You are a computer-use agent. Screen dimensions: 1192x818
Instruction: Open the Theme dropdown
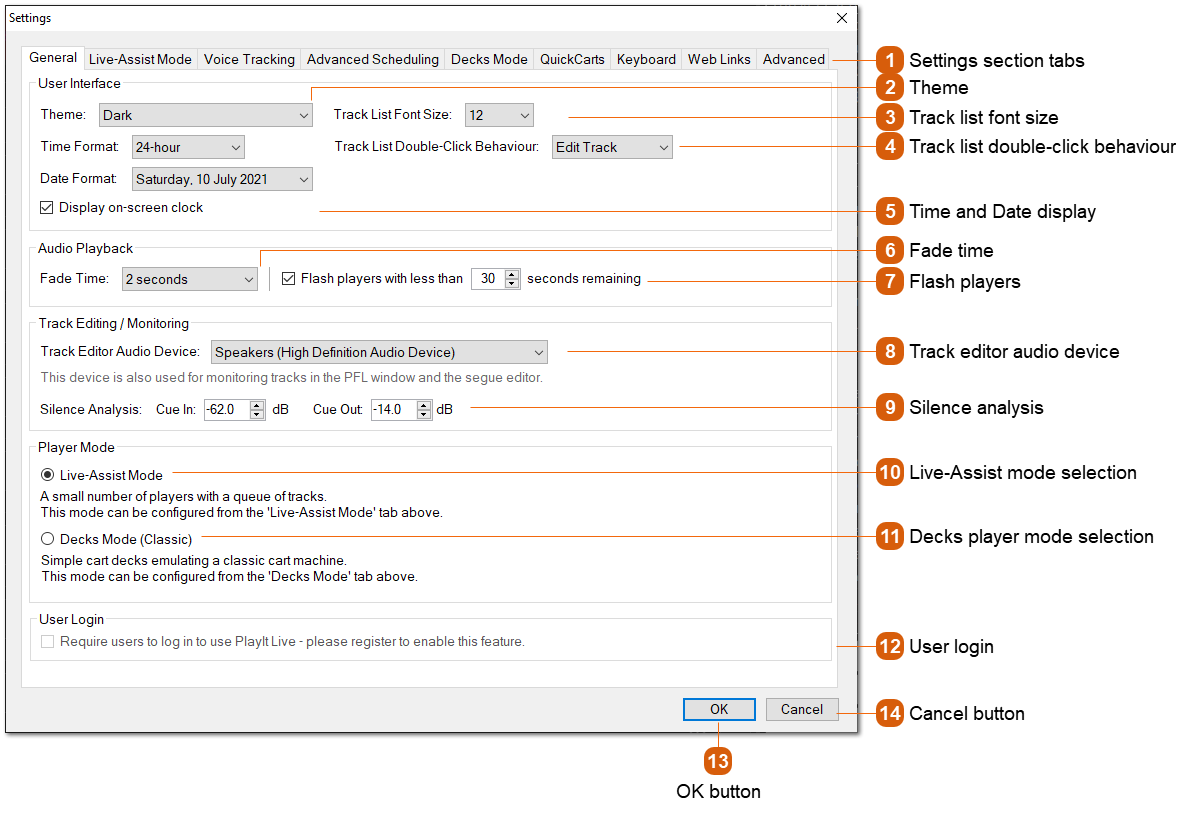(x=206, y=115)
